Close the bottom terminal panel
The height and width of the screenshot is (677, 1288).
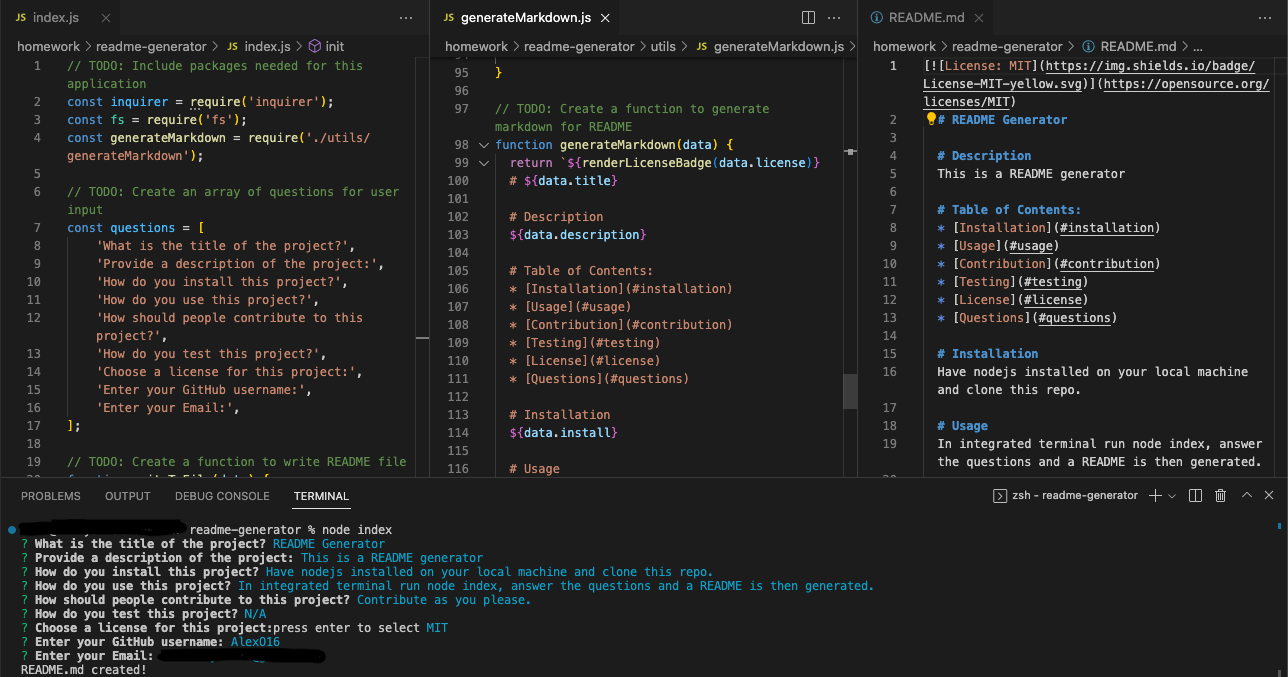click(1269, 495)
